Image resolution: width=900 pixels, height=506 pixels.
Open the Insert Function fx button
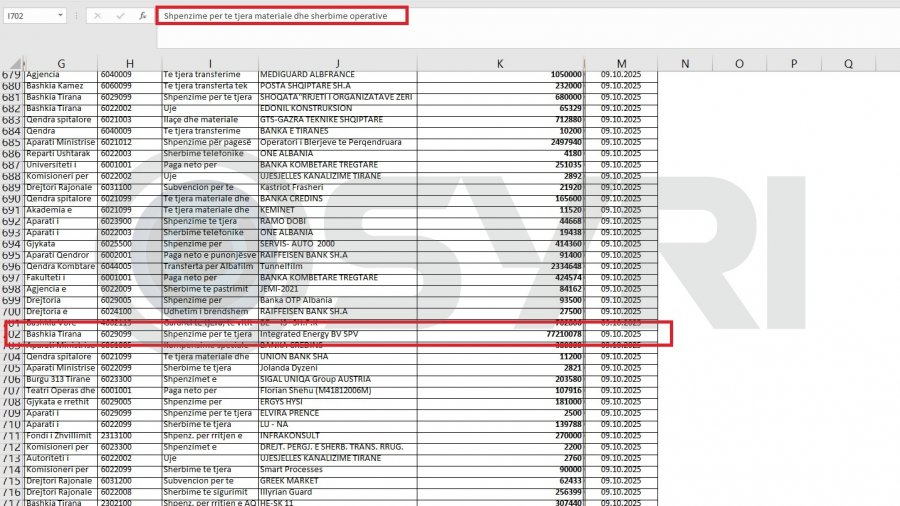tap(142, 16)
